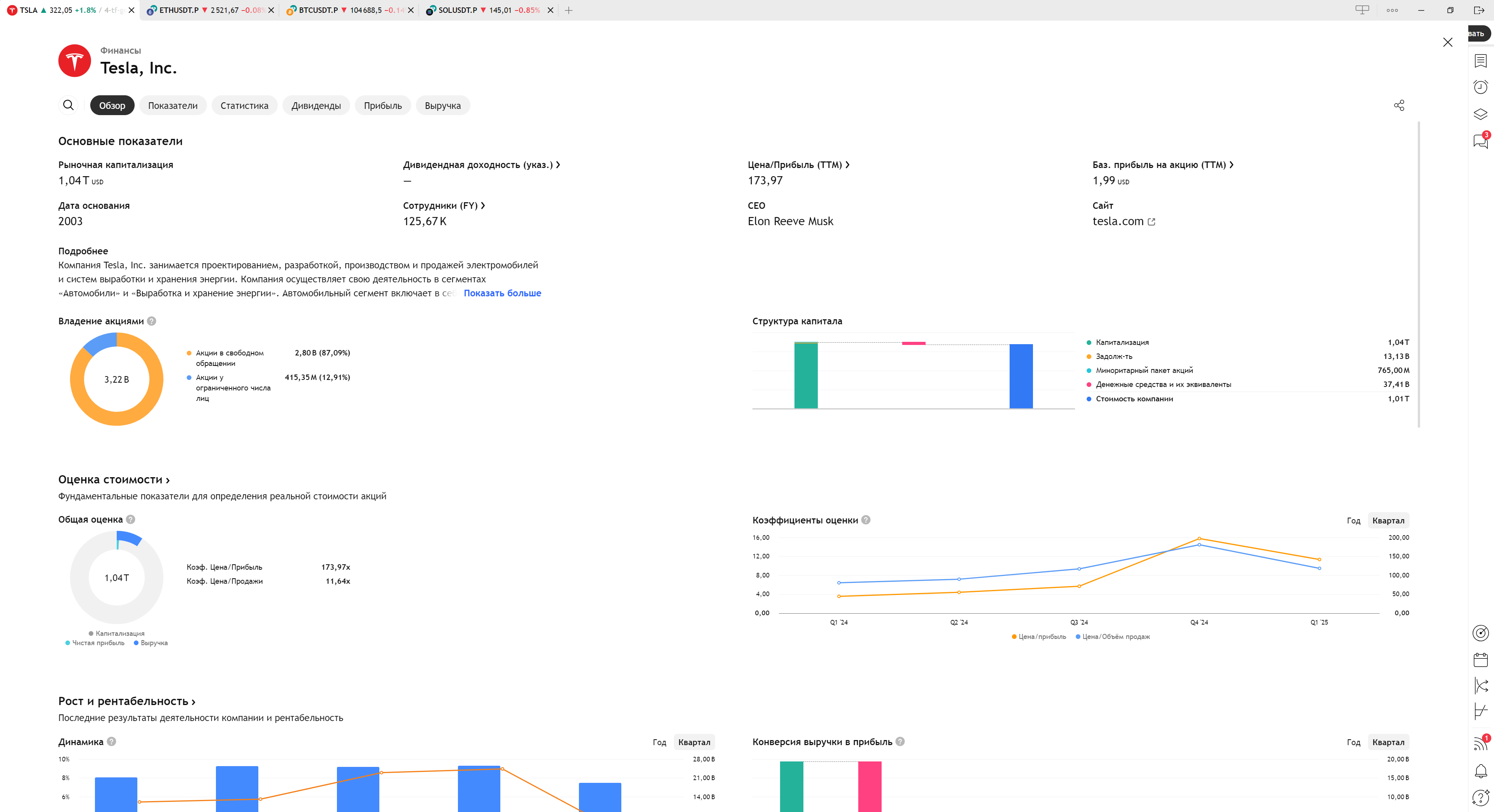Open external link icon beside tesla.com

point(1151,221)
